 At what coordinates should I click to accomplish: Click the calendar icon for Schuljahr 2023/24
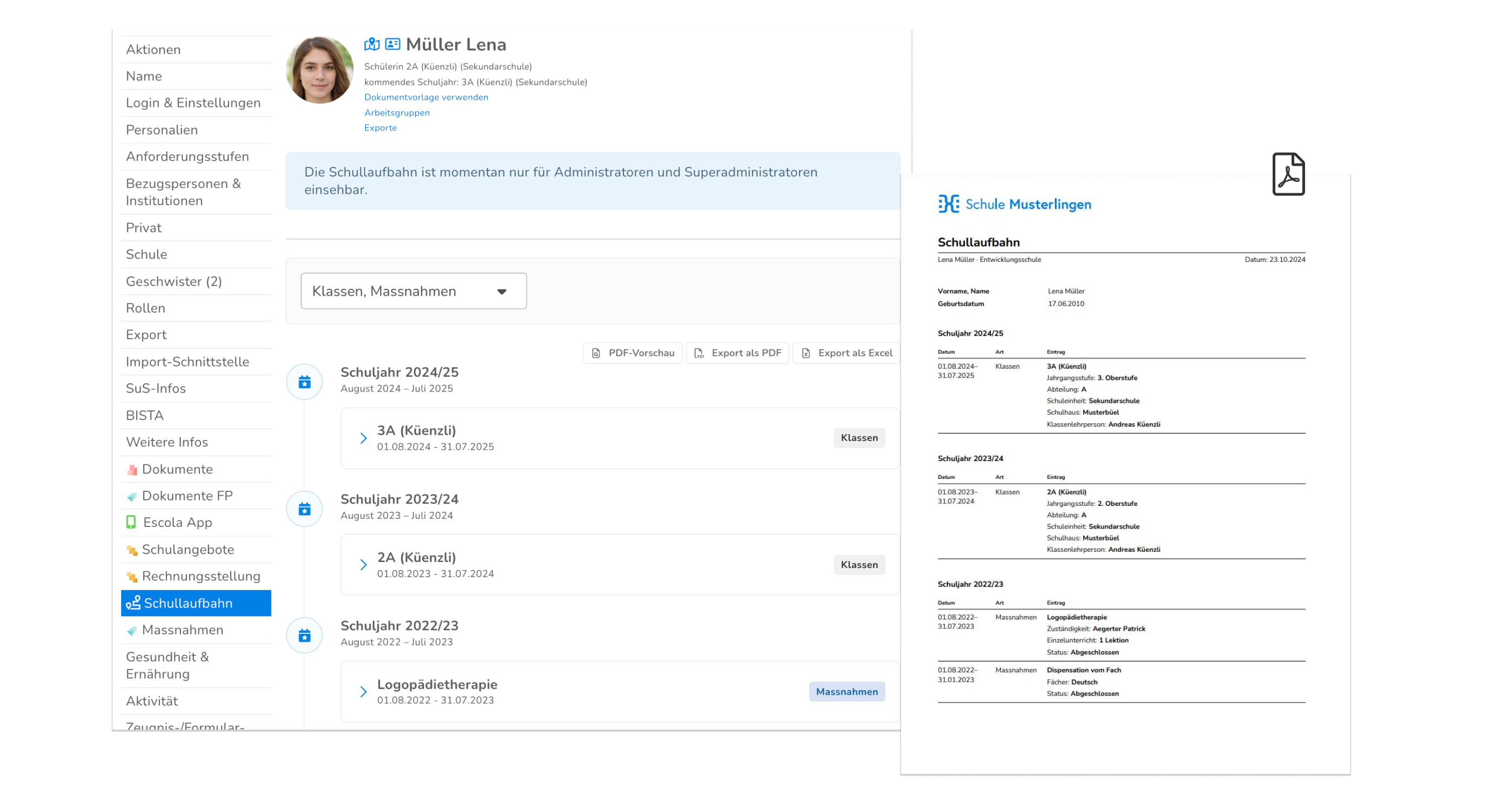coord(305,509)
